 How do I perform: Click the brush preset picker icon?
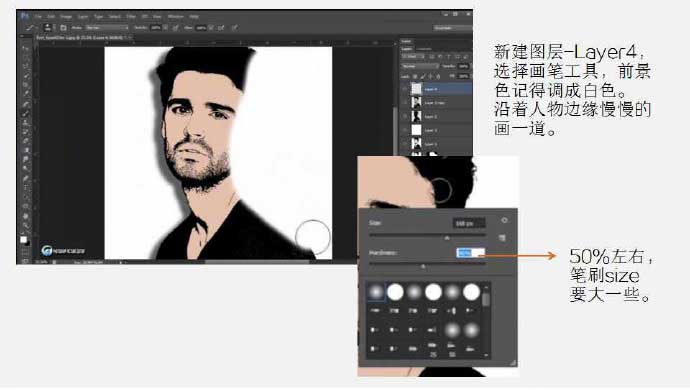click(x=48, y=27)
